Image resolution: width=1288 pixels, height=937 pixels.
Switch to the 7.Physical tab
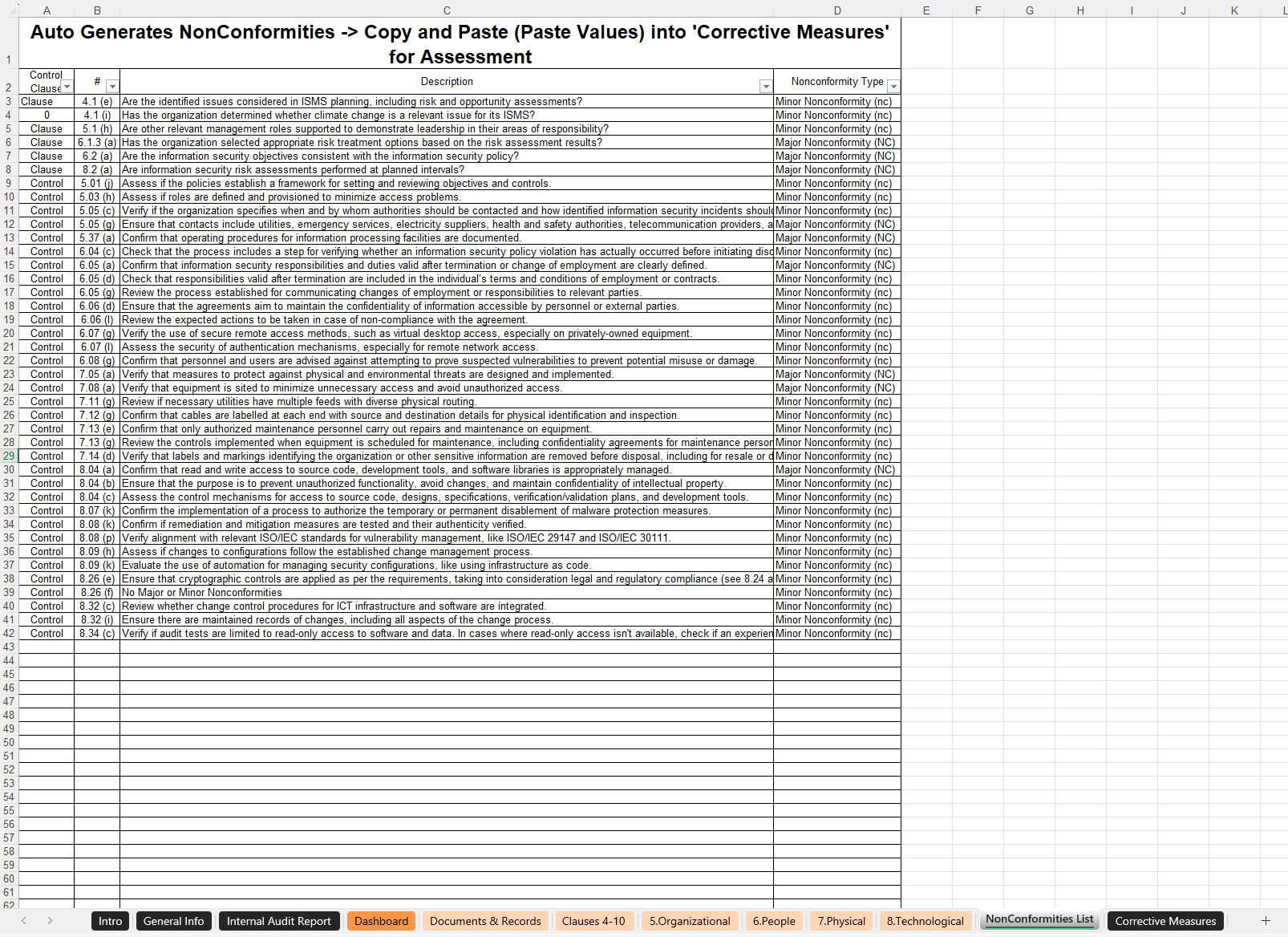(840, 921)
